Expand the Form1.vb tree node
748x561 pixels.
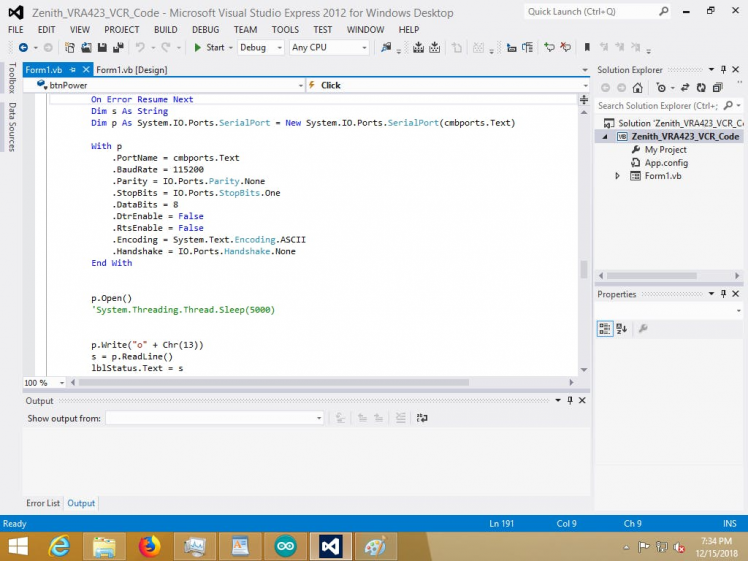point(618,176)
